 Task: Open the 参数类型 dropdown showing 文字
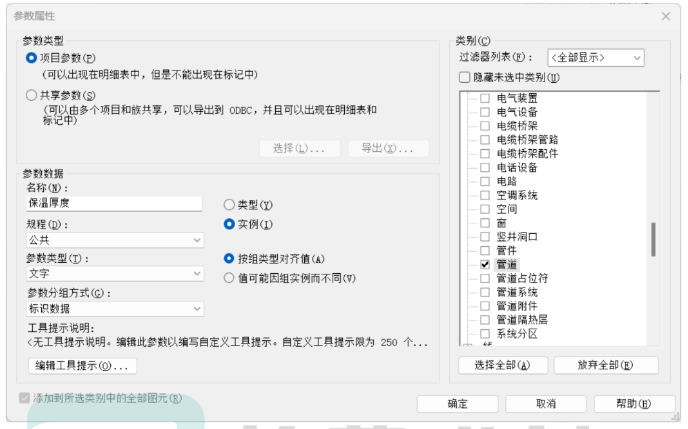pos(115,274)
